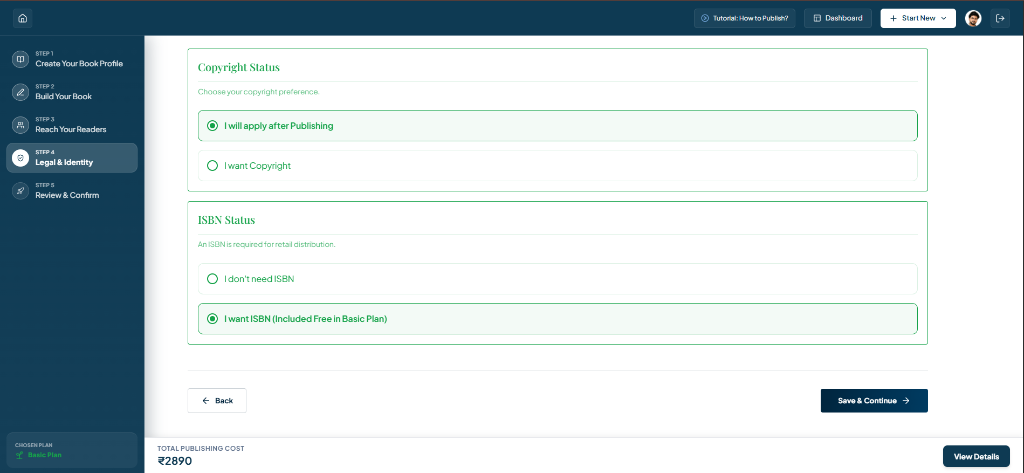
Task: Open Create Your Book Profile step
Action: pos(72,59)
